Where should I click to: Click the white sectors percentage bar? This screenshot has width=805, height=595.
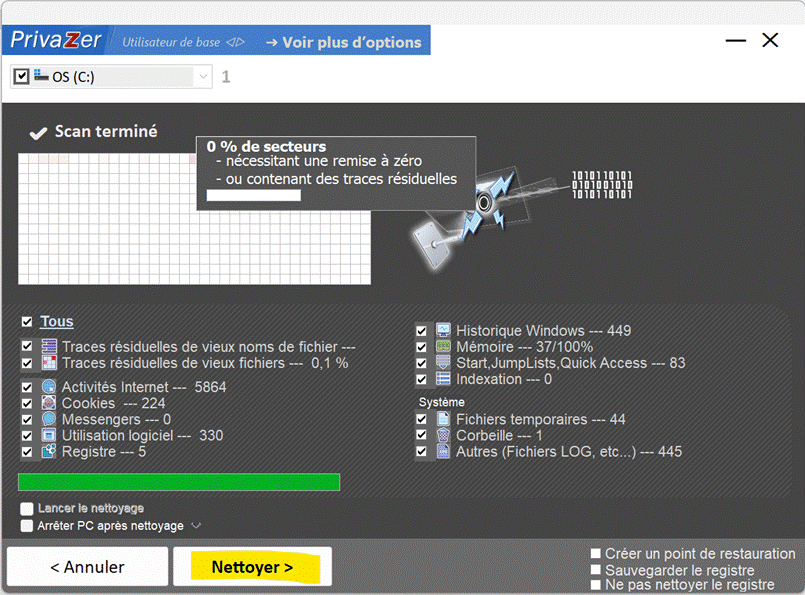[254, 195]
